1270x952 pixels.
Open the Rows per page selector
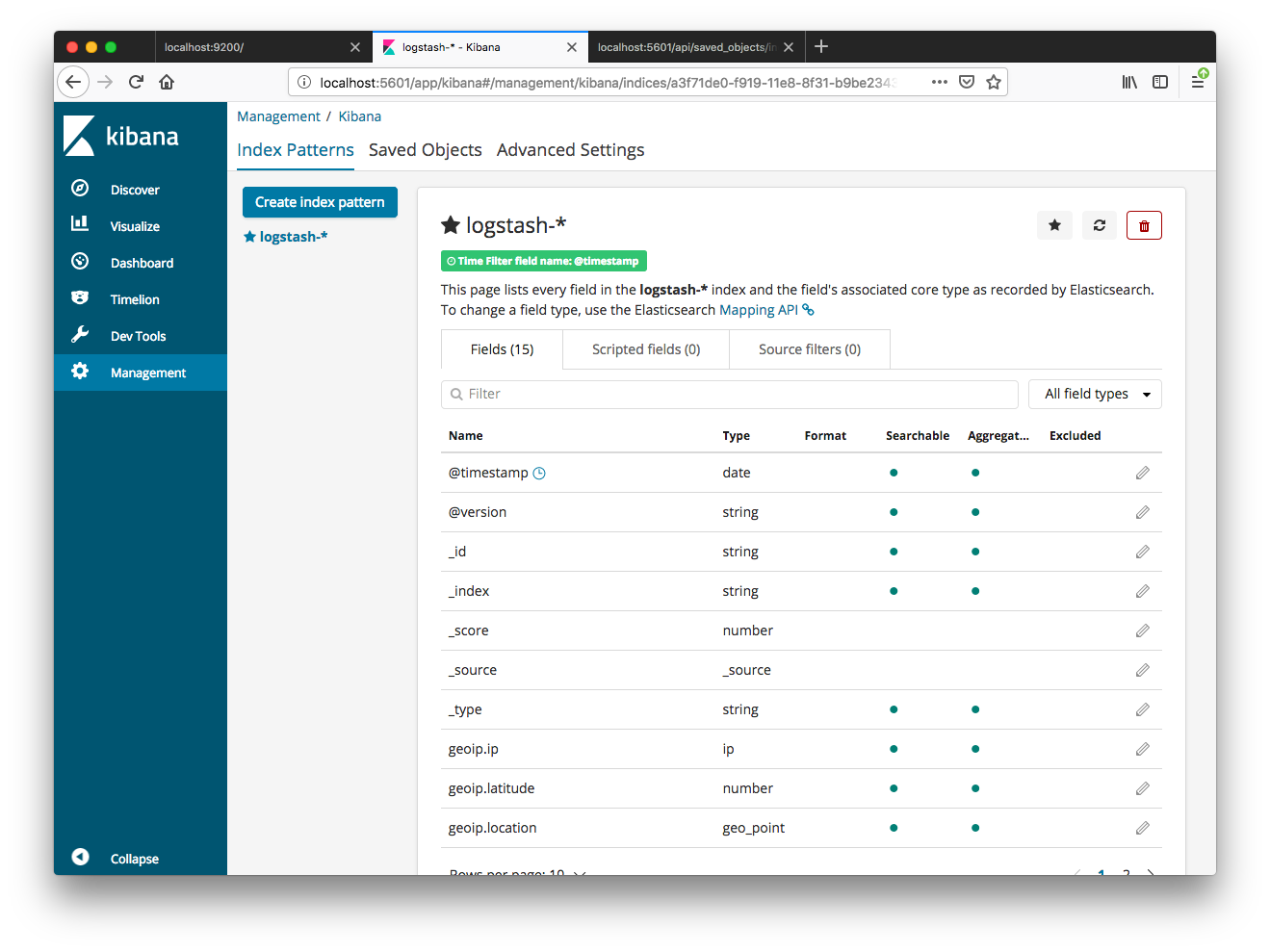(x=517, y=871)
